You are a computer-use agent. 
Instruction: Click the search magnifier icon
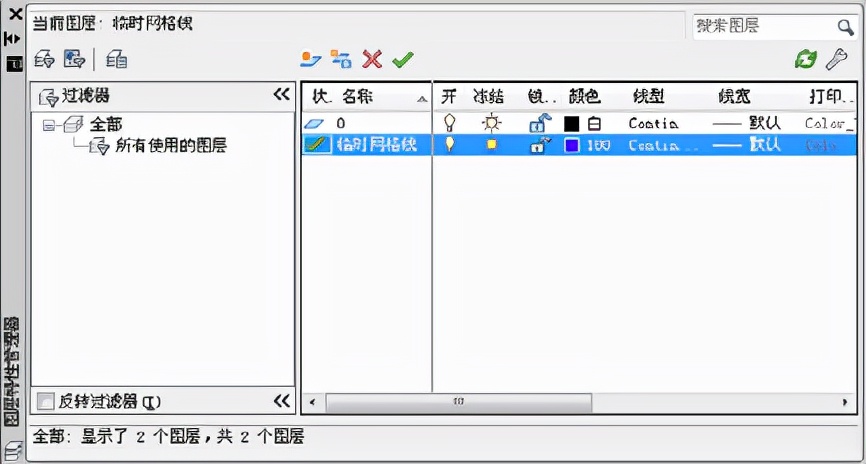pos(845,27)
